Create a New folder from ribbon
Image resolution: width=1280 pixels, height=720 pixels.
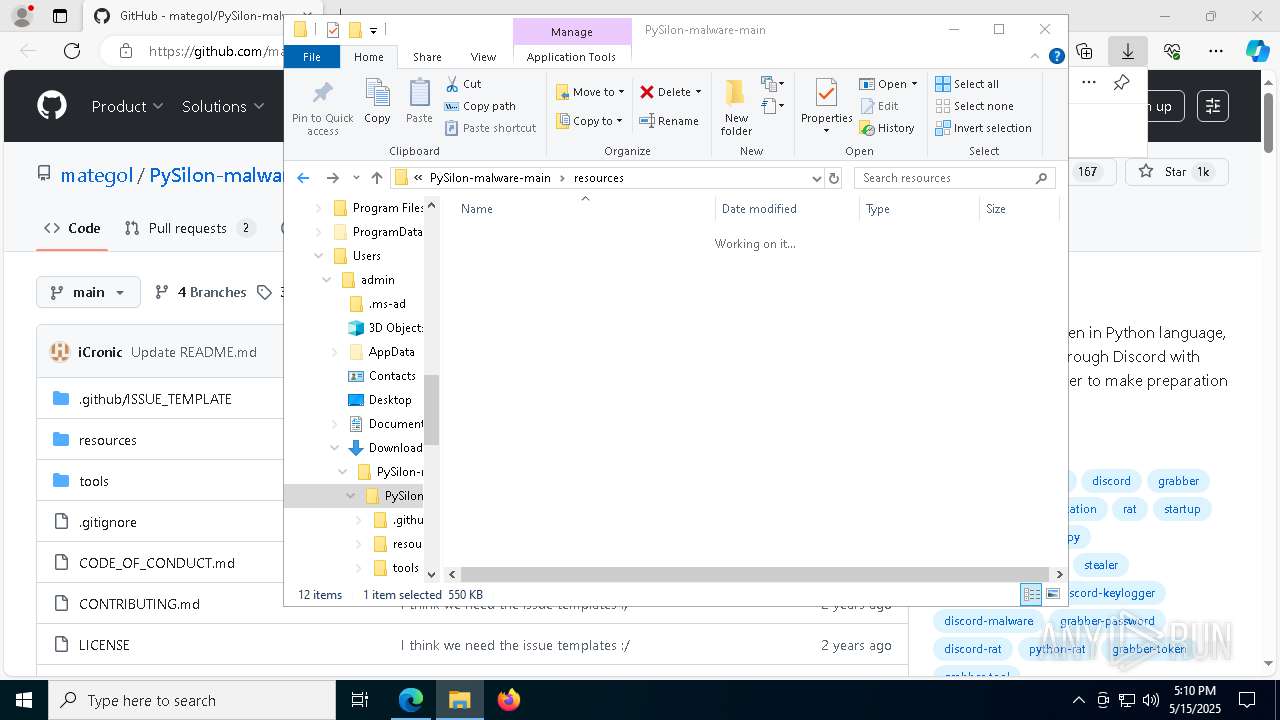tap(736, 107)
